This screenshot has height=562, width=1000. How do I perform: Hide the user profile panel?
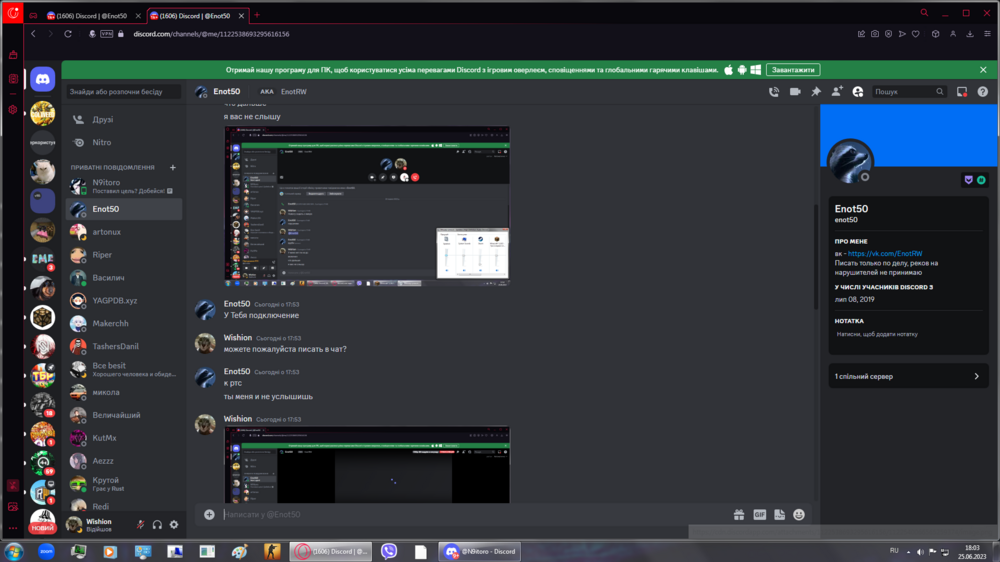click(x=858, y=92)
